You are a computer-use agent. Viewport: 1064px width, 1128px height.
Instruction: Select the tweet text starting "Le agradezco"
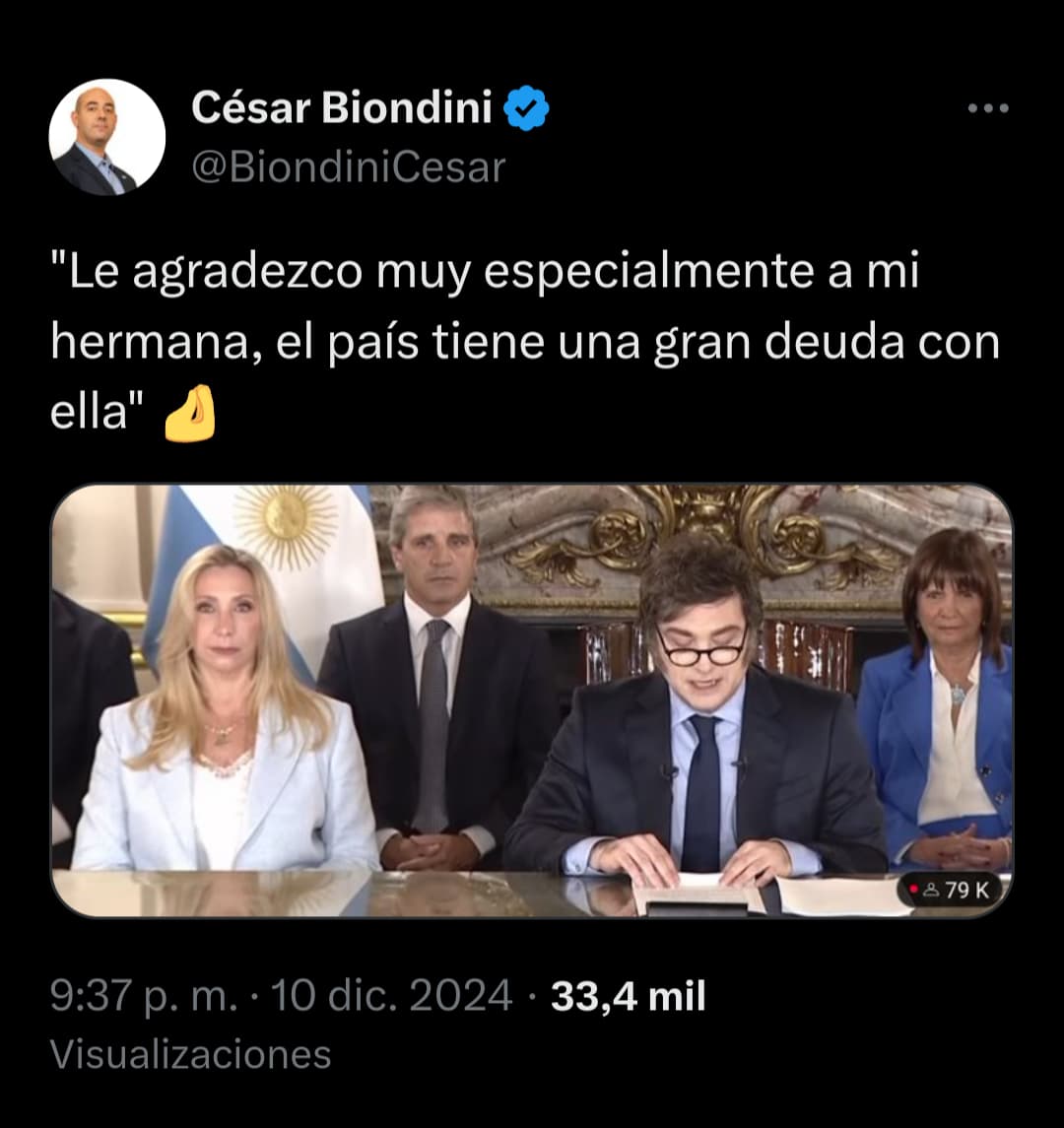pyautogui.click(x=524, y=341)
